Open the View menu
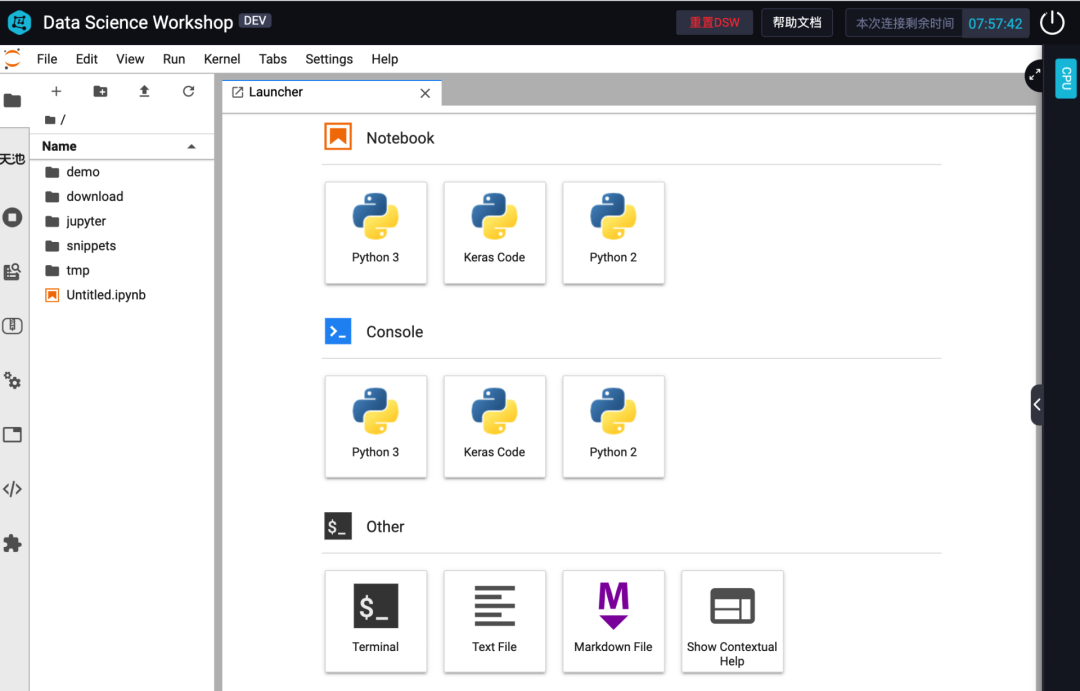1080x691 pixels. [130, 59]
